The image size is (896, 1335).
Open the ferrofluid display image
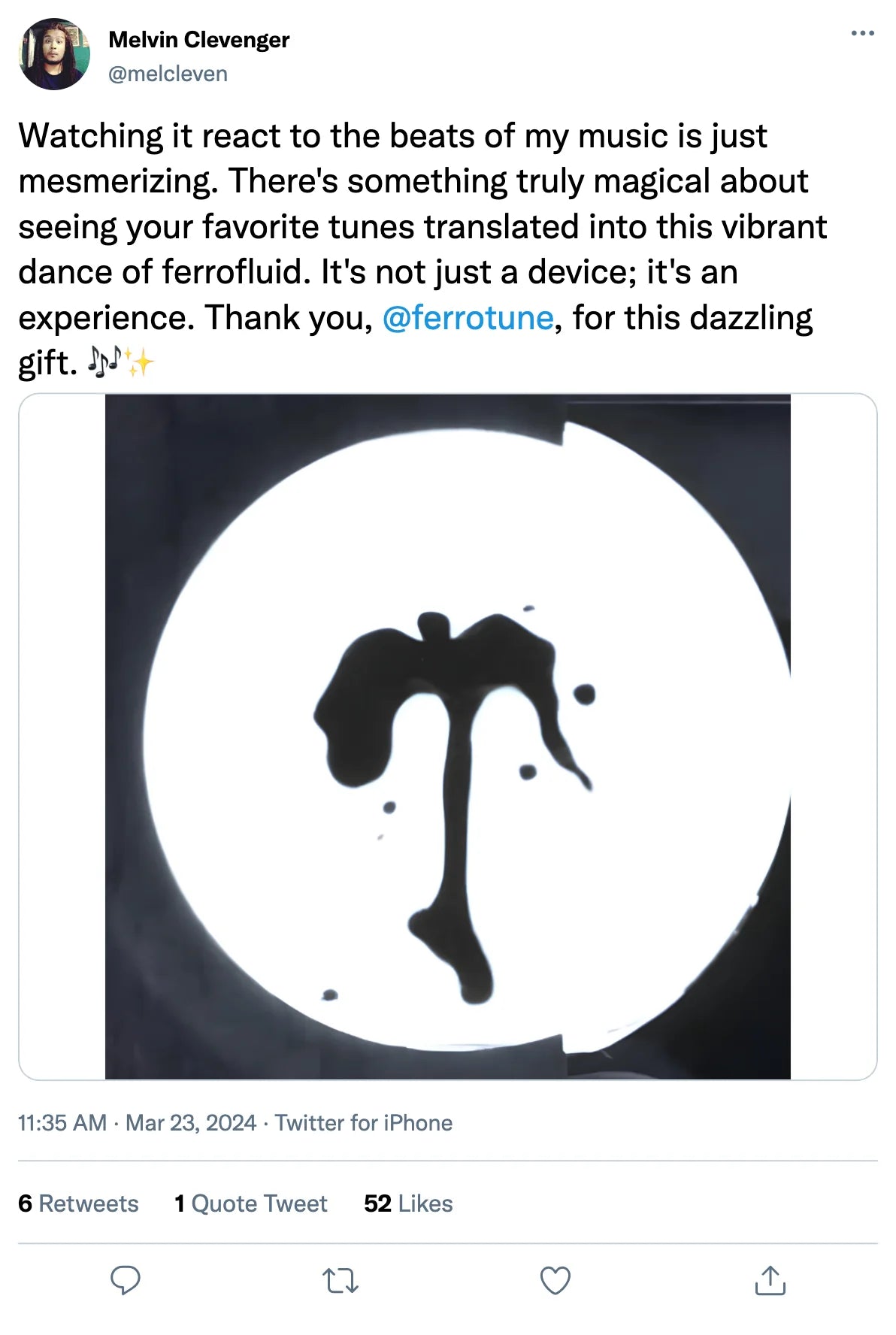click(x=448, y=737)
